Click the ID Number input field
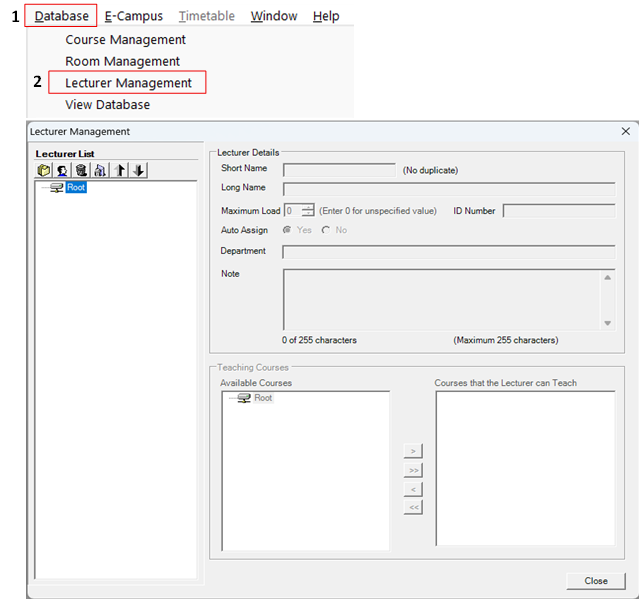This screenshot has height=601, width=640. click(559, 211)
